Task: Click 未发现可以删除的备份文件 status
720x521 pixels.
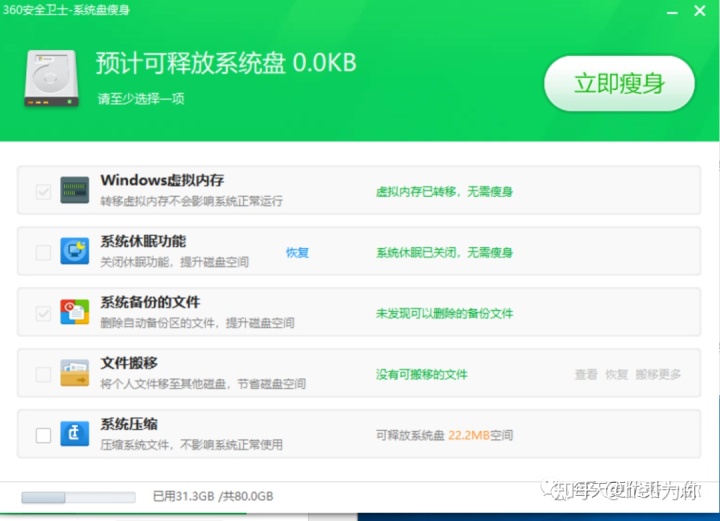Action: pos(444,314)
